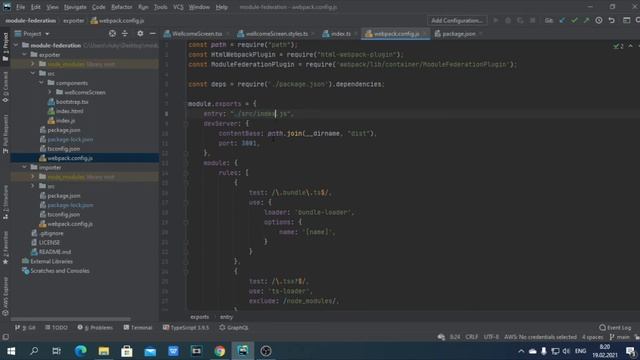Open the GraphQL tool window

[x=233, y=327]
